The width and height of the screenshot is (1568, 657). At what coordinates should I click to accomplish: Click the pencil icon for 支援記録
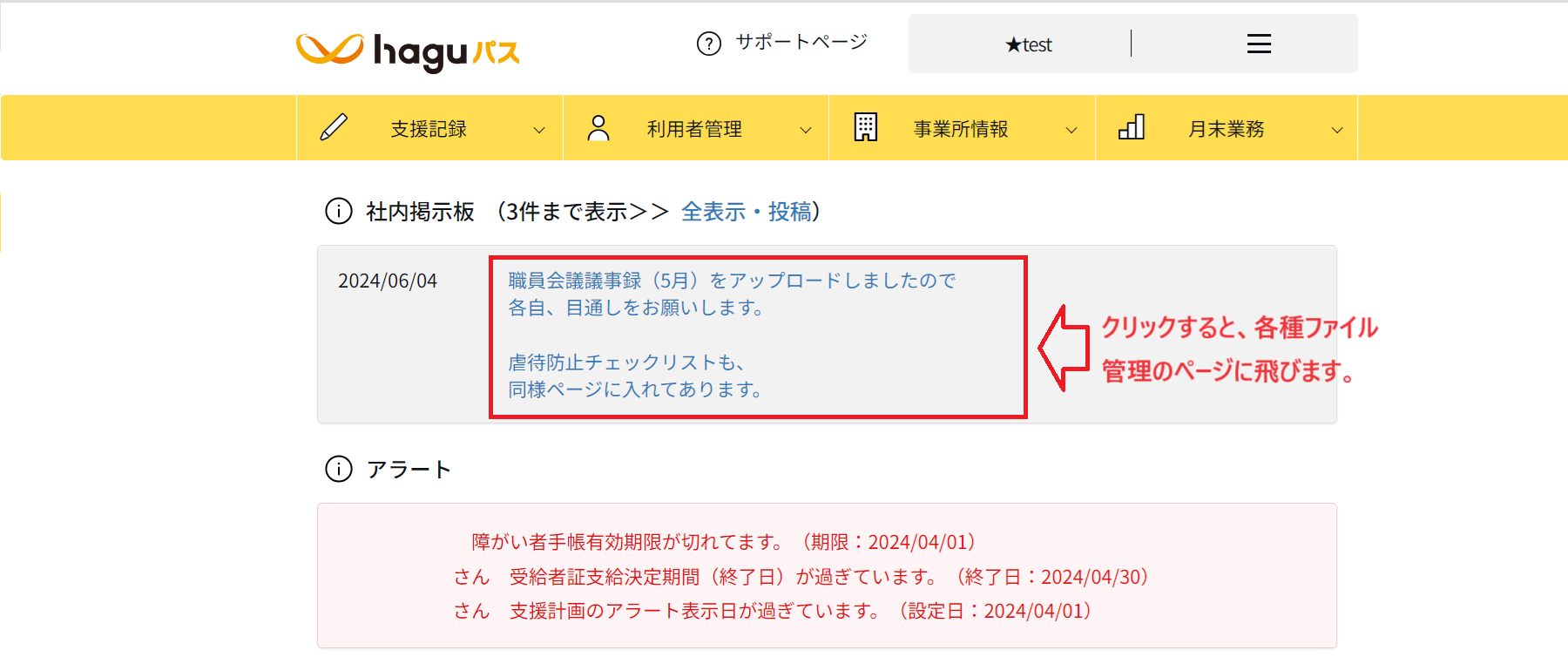334,128
